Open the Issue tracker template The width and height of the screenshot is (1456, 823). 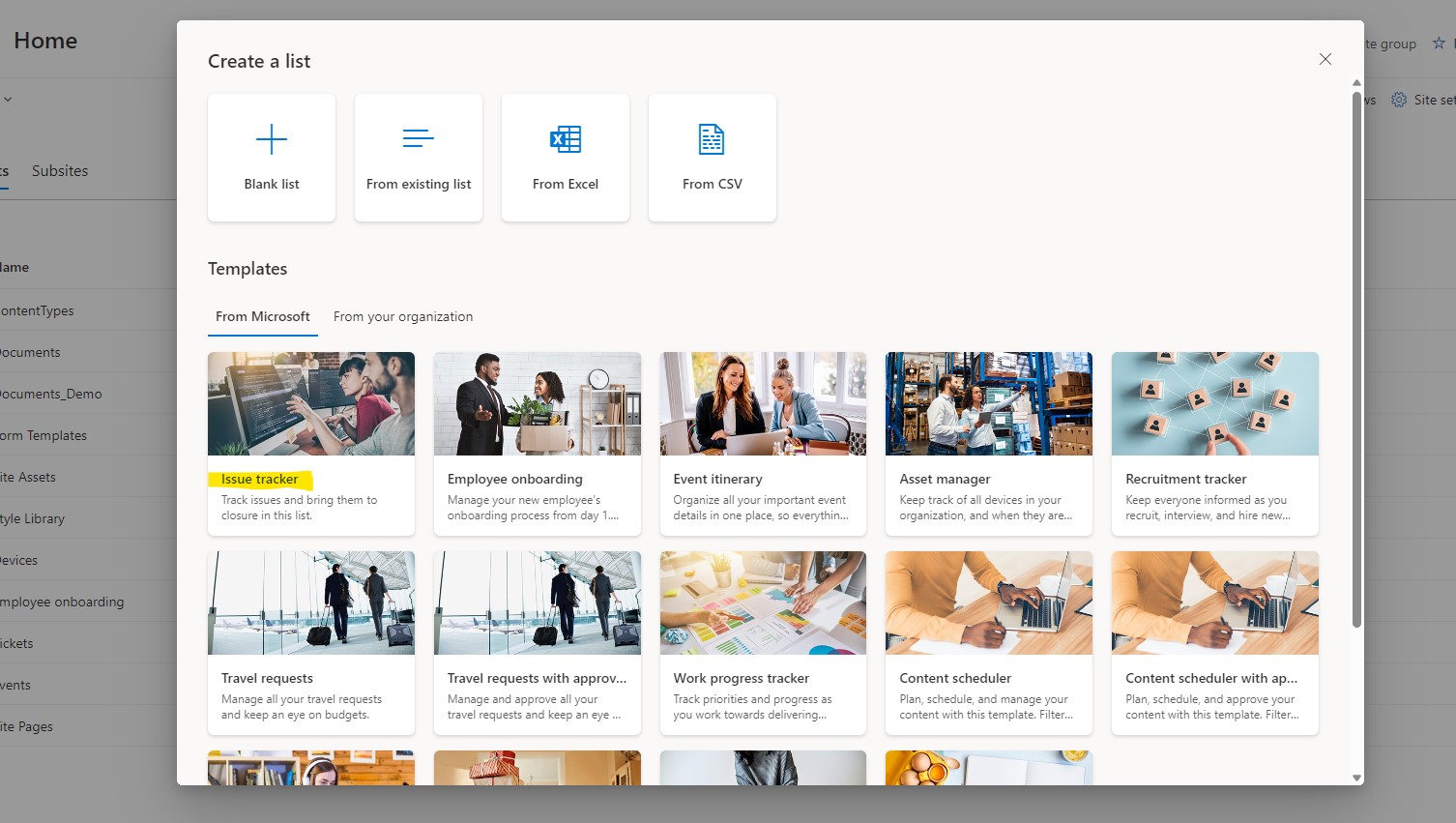pos(310,443)
